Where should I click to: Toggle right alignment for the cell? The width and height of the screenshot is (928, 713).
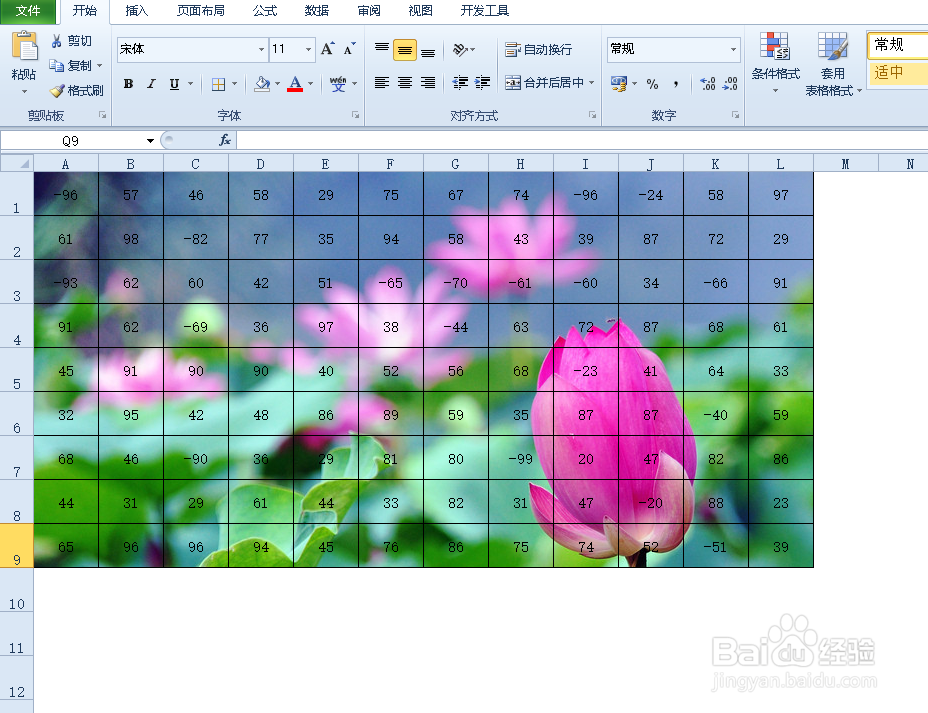click(427, 84)
